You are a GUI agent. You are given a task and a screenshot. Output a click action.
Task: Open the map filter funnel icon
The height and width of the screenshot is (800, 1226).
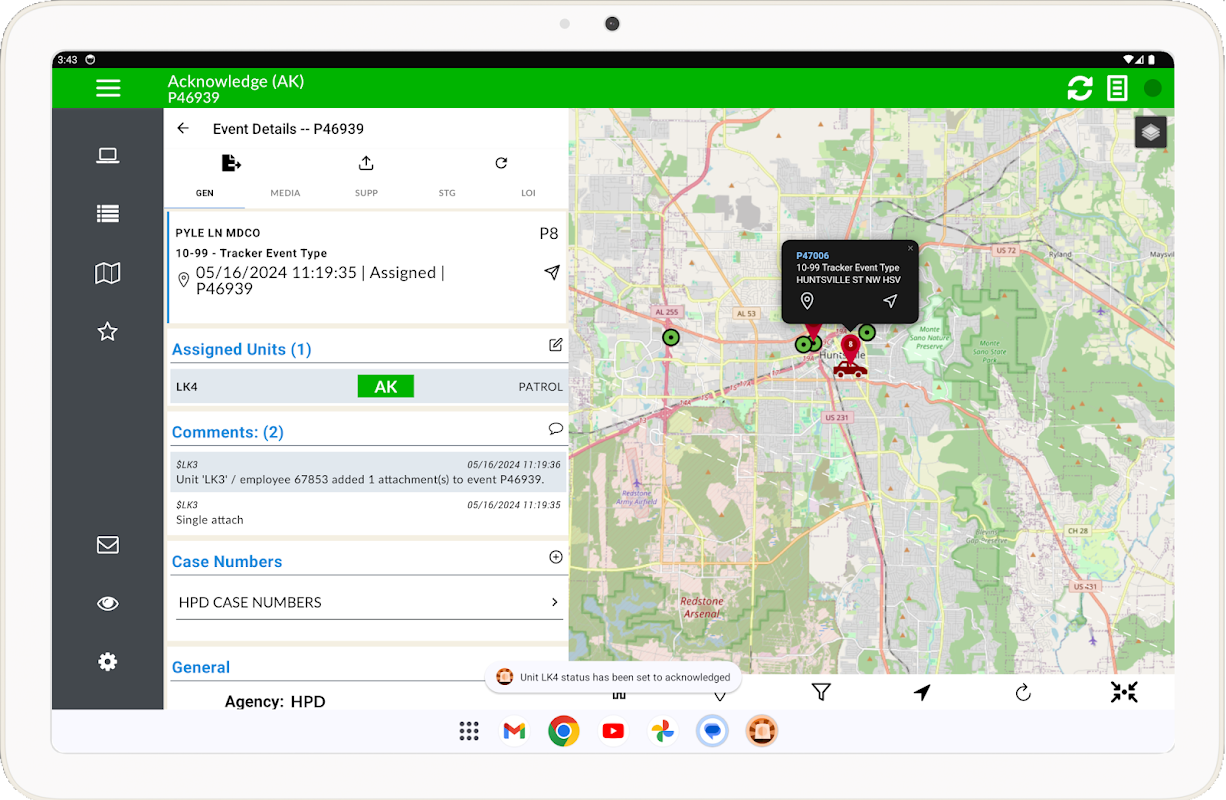coord(821,692)
